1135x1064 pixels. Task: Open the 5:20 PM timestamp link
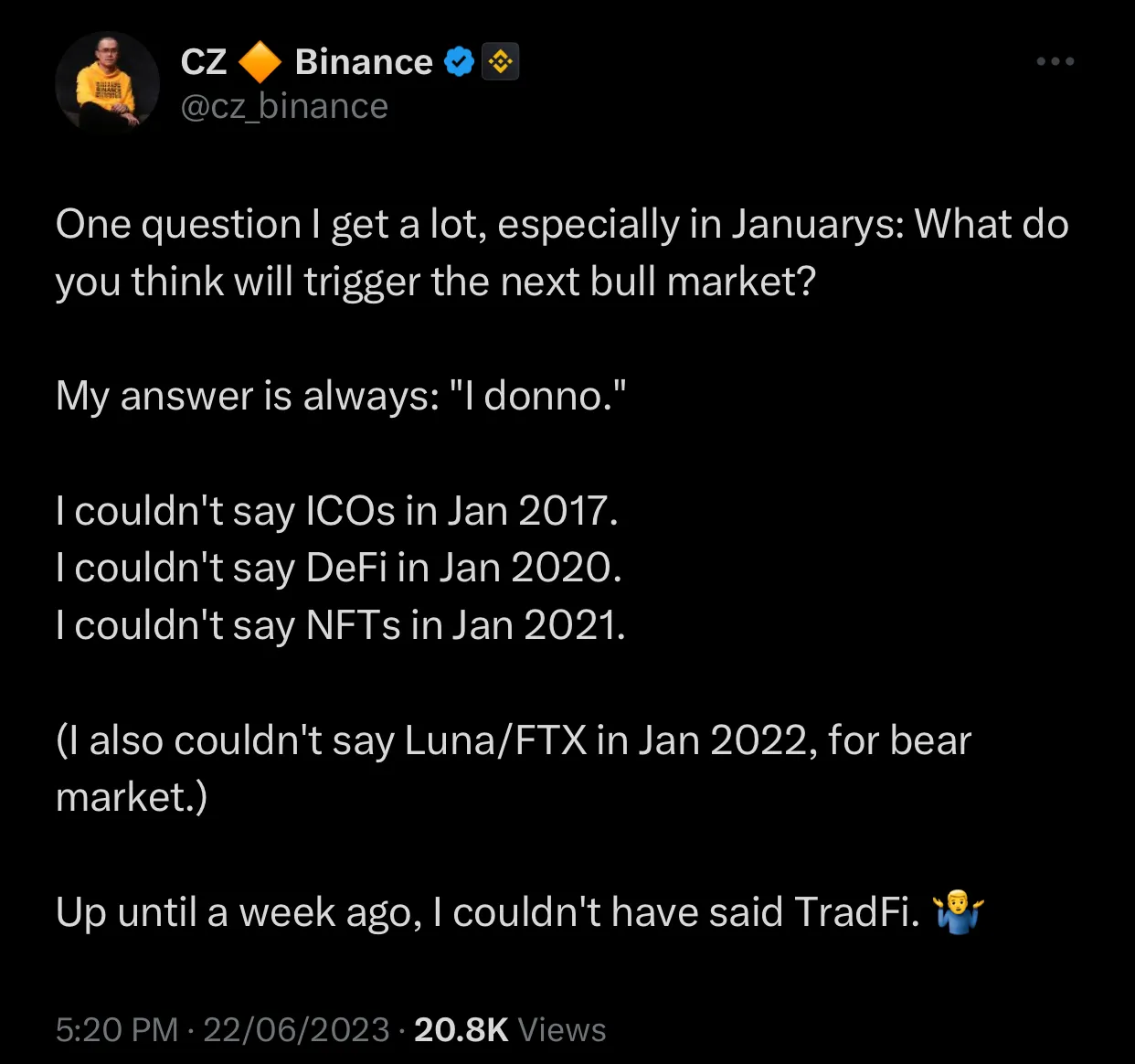point(117,1030)
